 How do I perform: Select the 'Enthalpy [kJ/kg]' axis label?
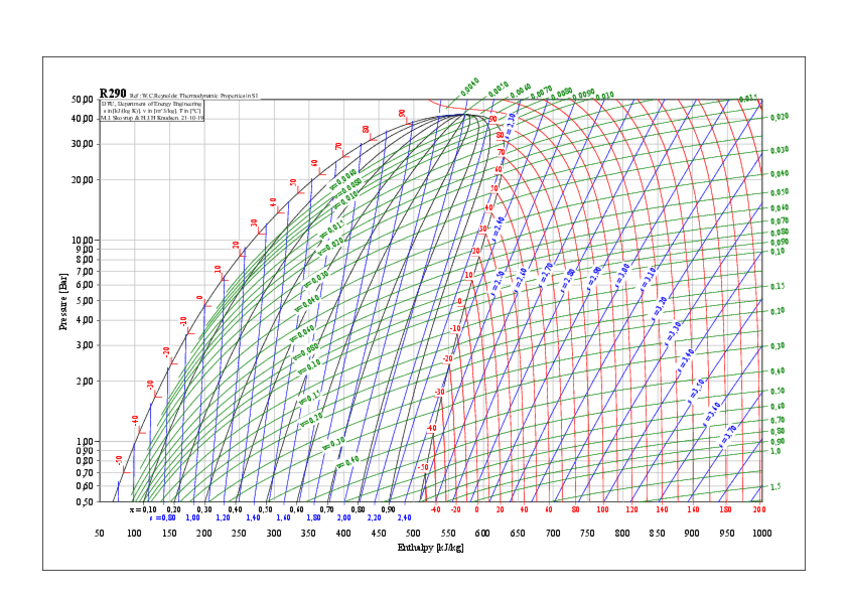click(430, 548)
